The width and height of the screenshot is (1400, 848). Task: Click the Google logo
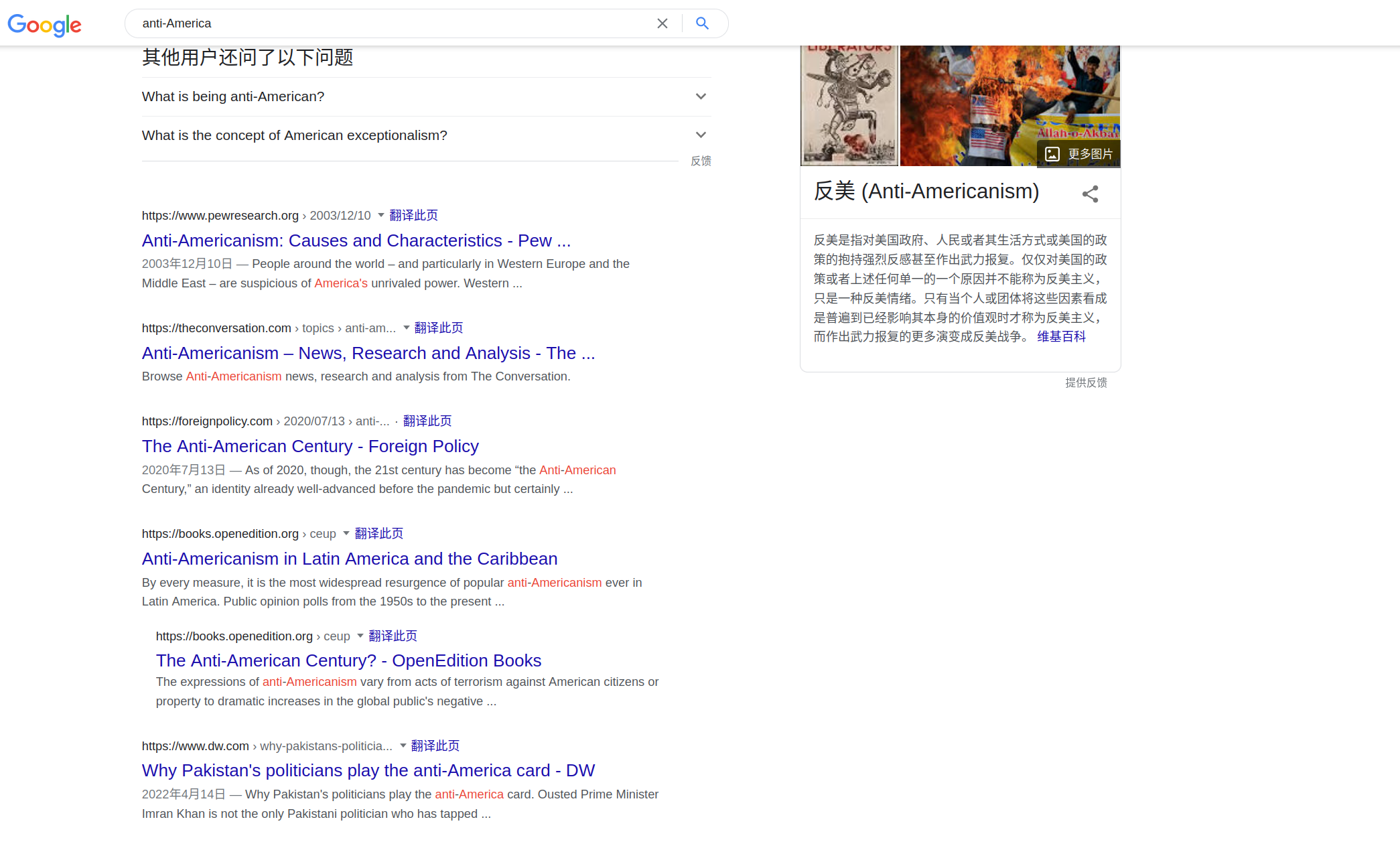point(44,25)
